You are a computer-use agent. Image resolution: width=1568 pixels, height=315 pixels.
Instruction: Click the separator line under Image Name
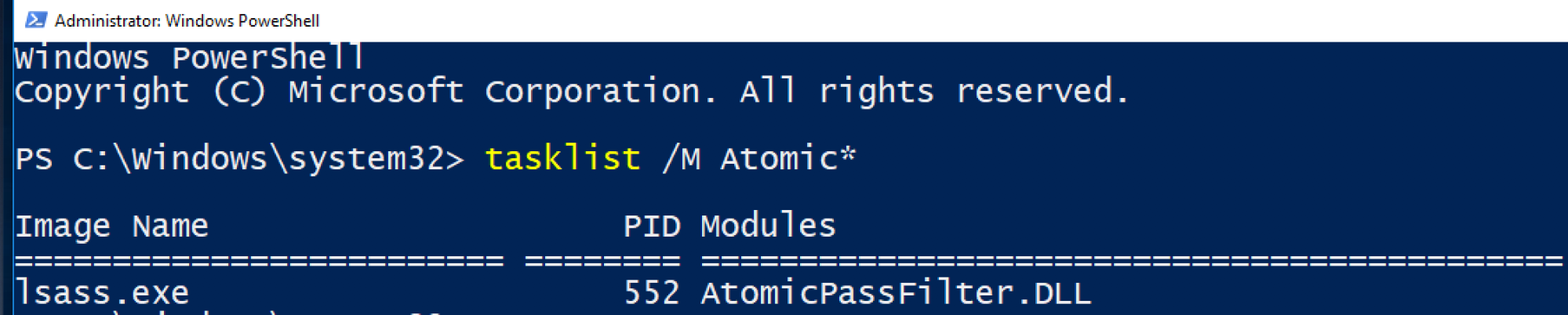click(259, 260)
